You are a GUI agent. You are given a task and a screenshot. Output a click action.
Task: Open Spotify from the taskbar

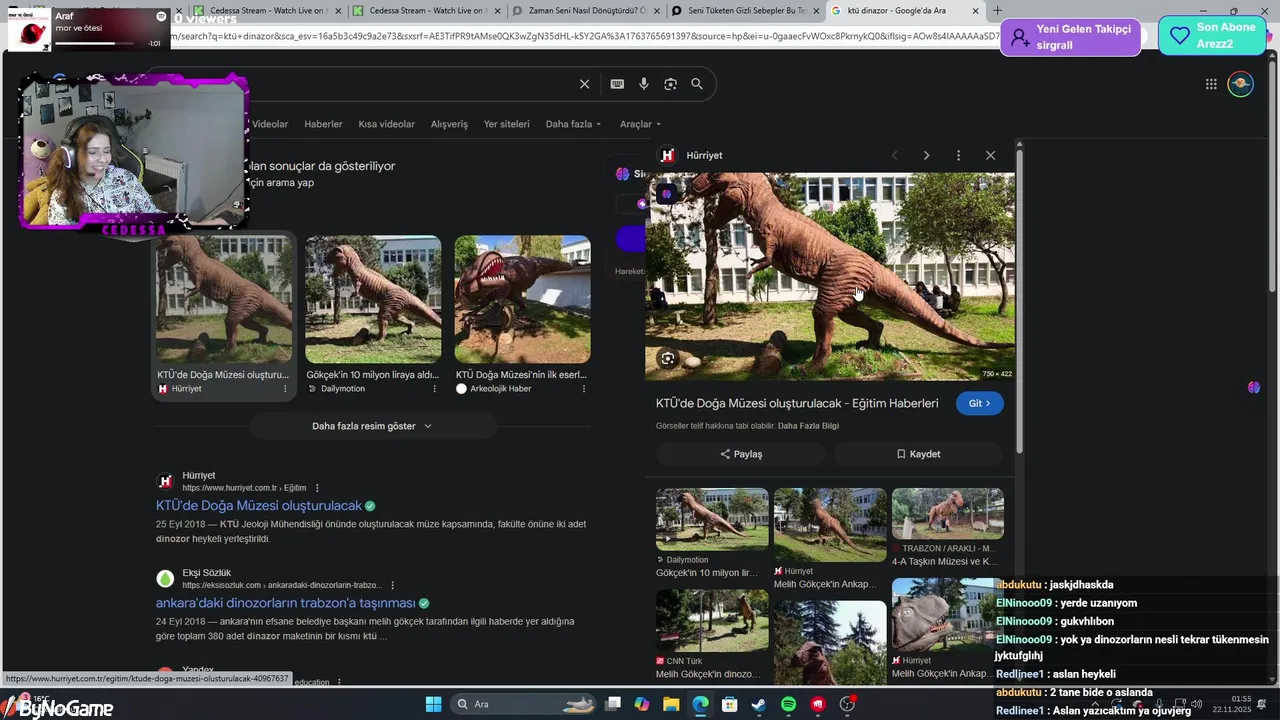coord(788,704)
